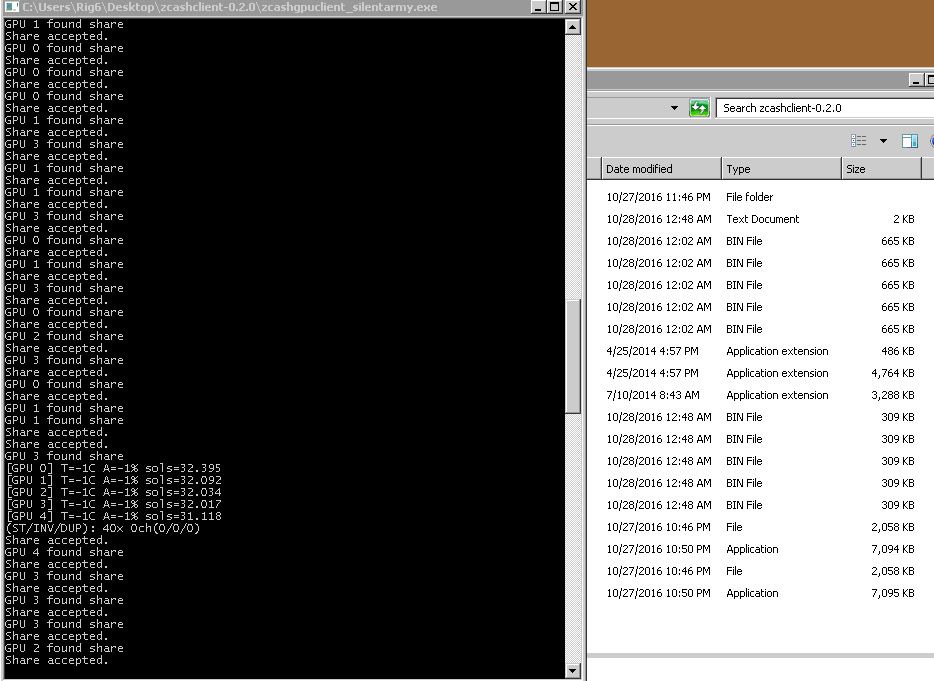Open the address bar history dropdown arrow
The image size is (934, 681).
point(674,108)
